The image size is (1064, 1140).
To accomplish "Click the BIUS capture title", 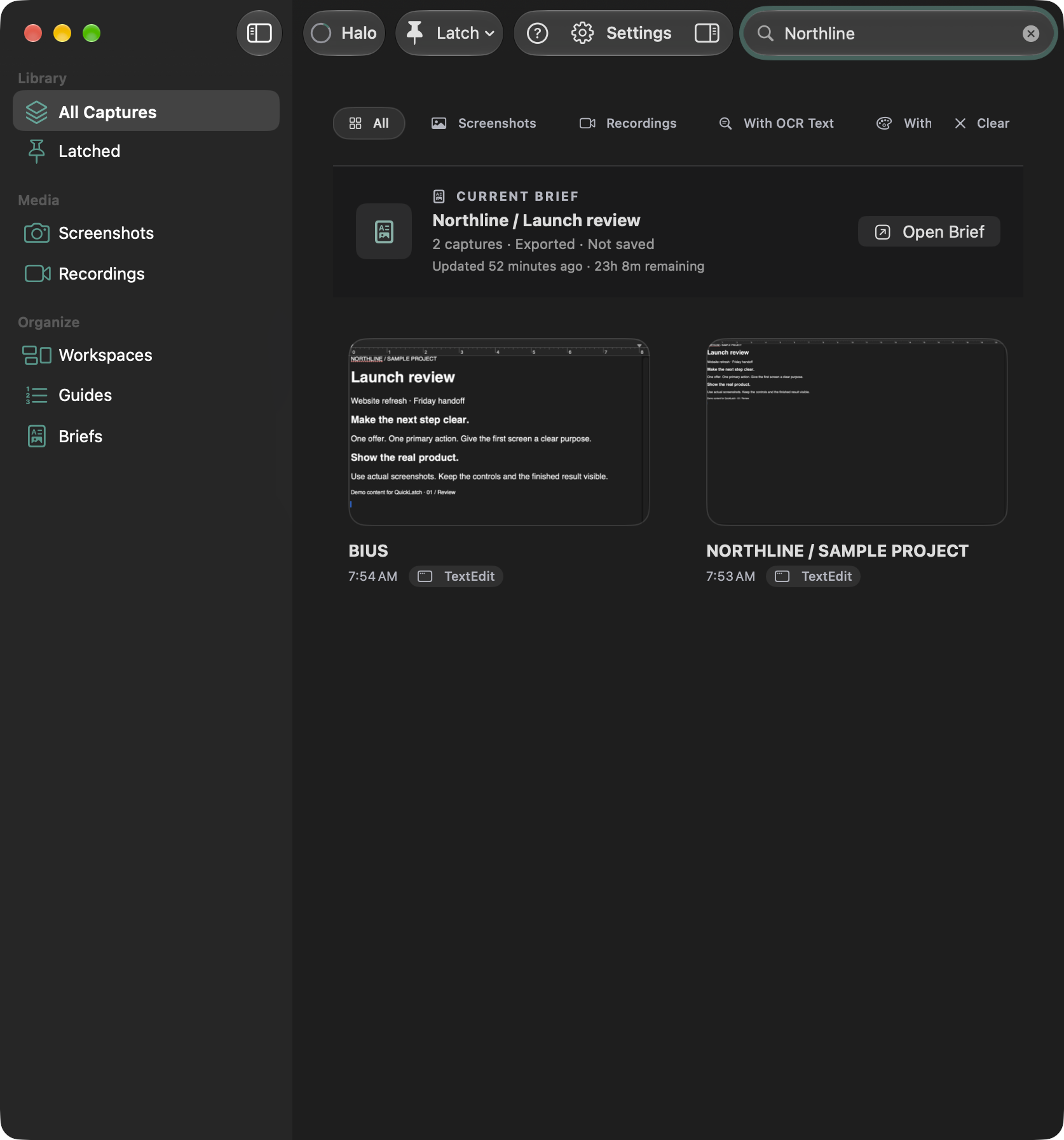I will click(368, 551).
